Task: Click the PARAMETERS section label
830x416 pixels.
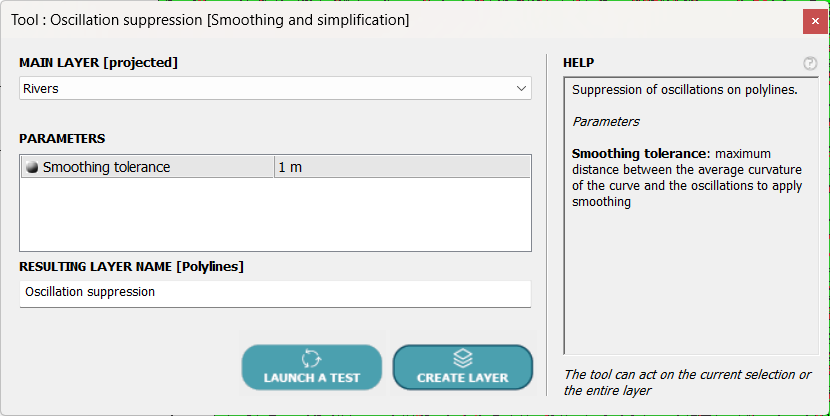Action: pyautogui.click(x=62, y=139)
